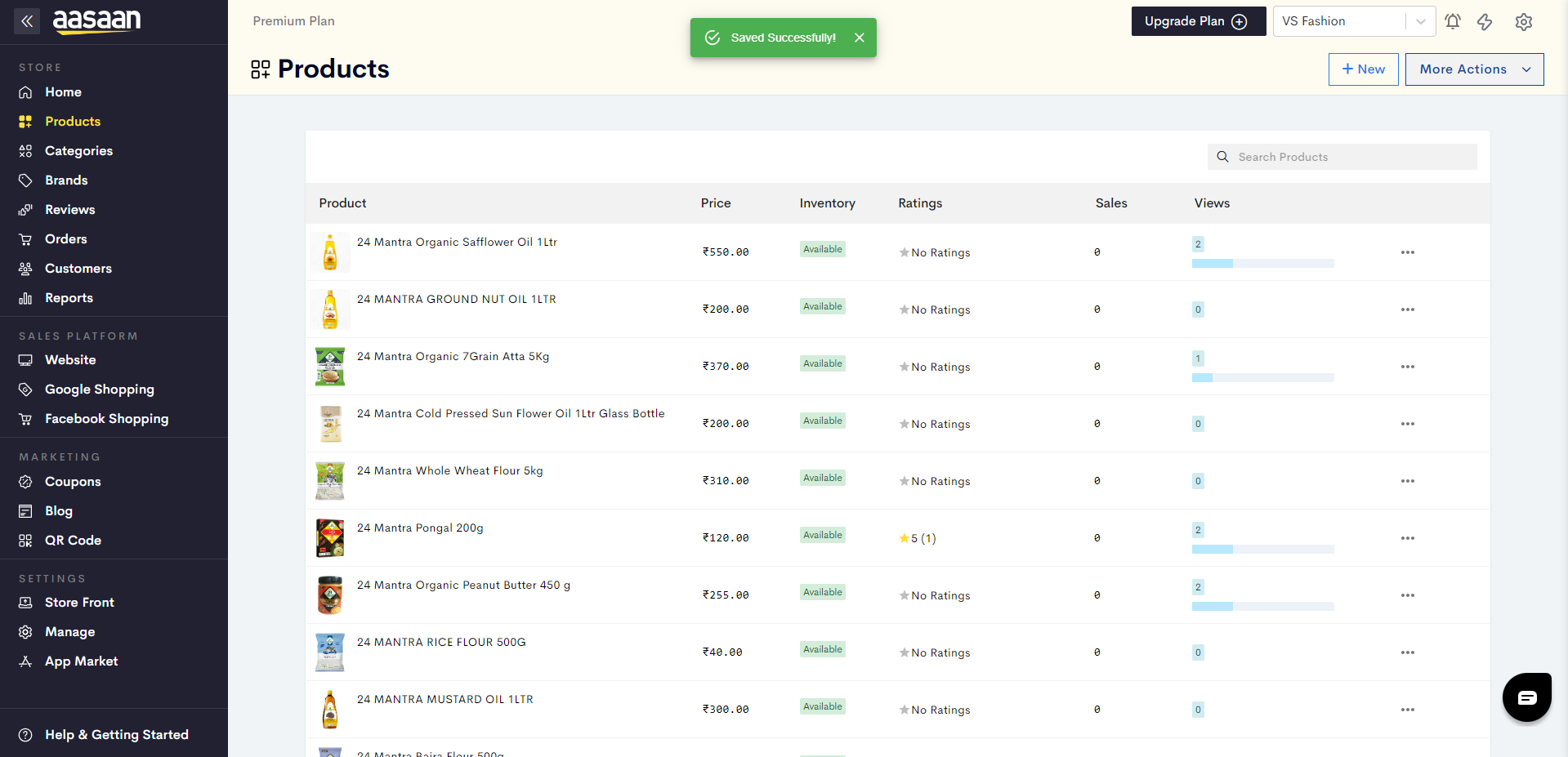Screen dimensions: 1568x757
Task: Click the Coupons sidebar icon
Action: 25,482
